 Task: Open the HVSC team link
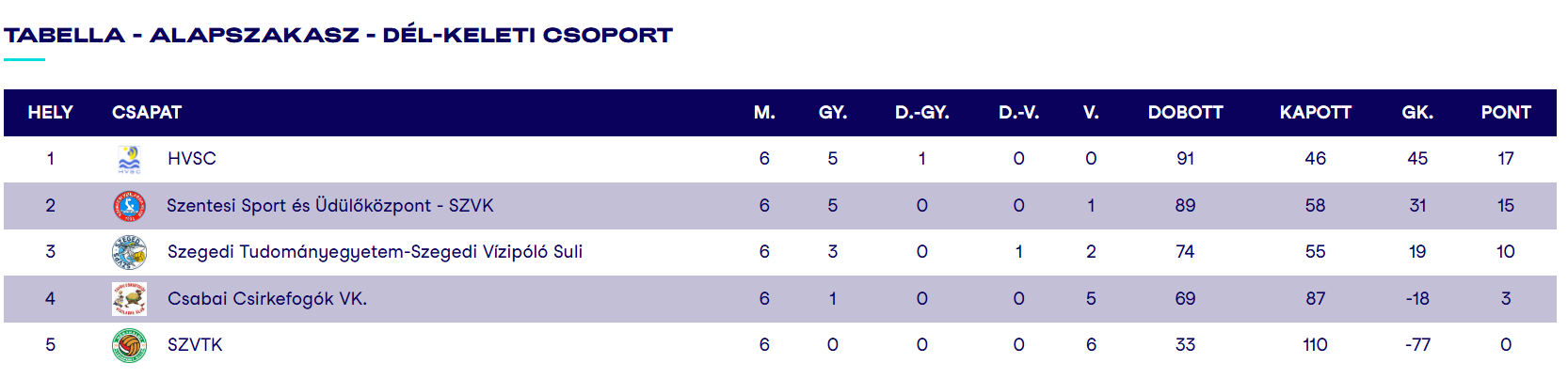tap(191, 159)
